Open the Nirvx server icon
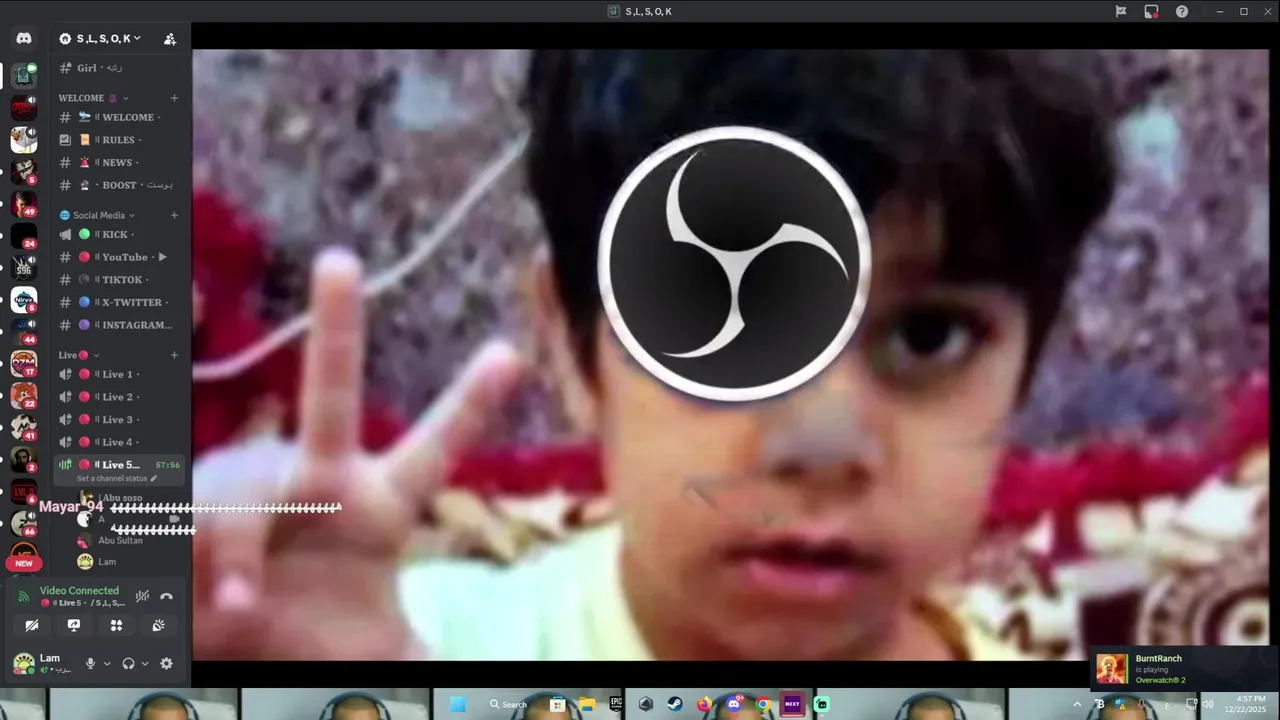This screenshot has width=1280, height=720. (24, 300)
